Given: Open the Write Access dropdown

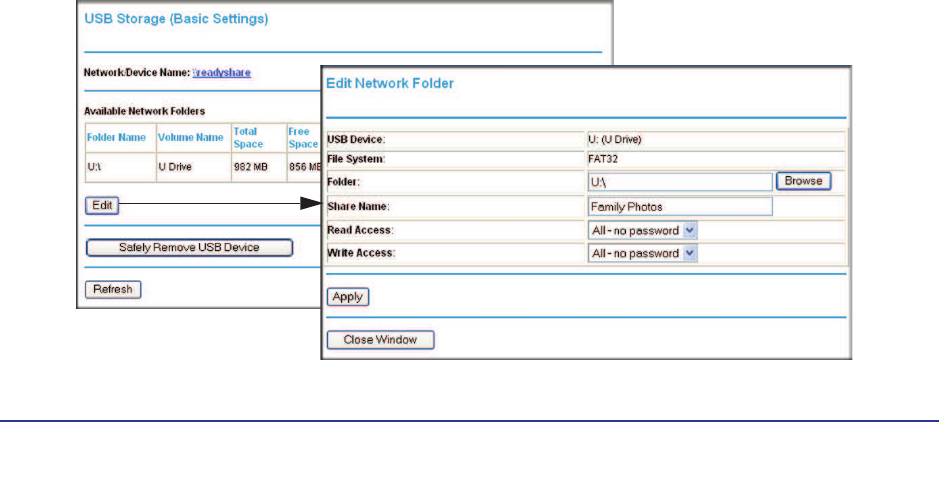Looking at the screenshot, I should [x=642, y=253].
